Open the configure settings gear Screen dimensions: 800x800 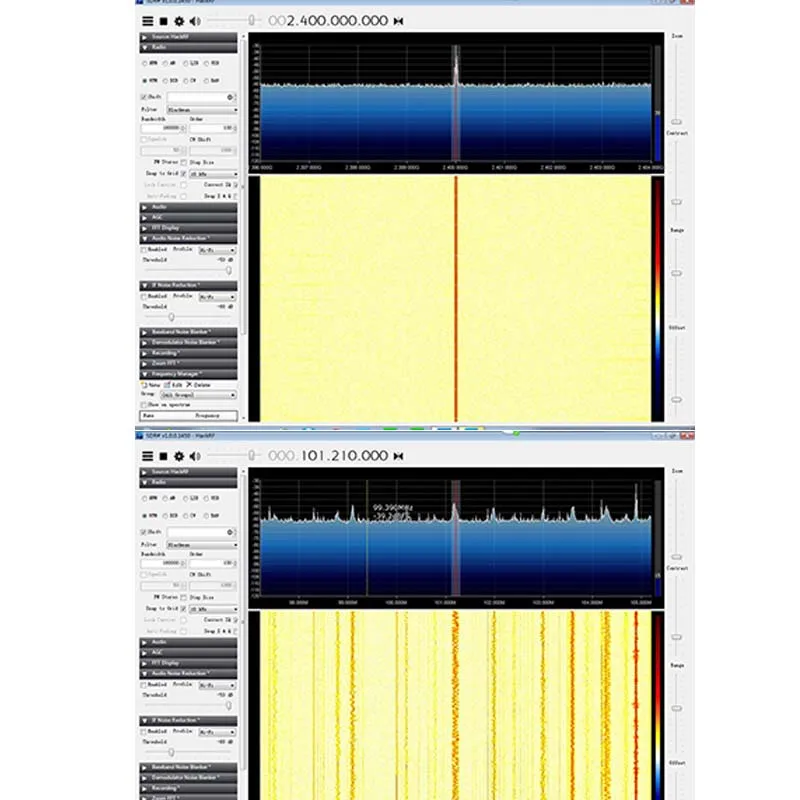pos(180,21)
